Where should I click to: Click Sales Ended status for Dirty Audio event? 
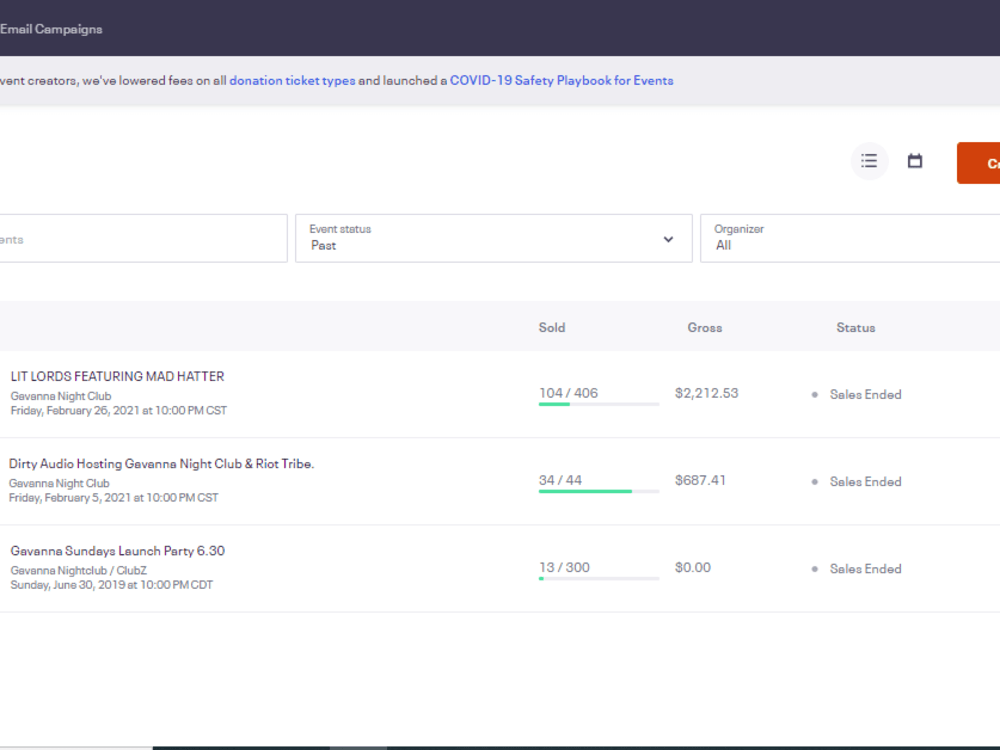(865, 482)
